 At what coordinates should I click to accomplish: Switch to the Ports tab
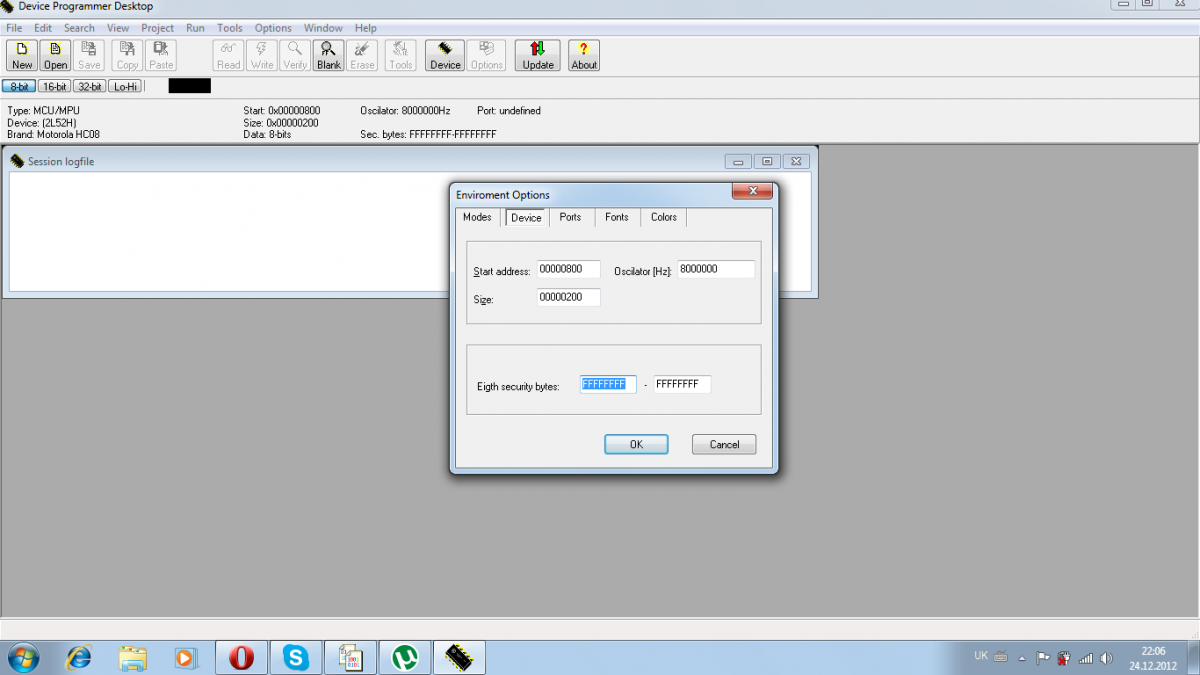[x=570, y=217]
